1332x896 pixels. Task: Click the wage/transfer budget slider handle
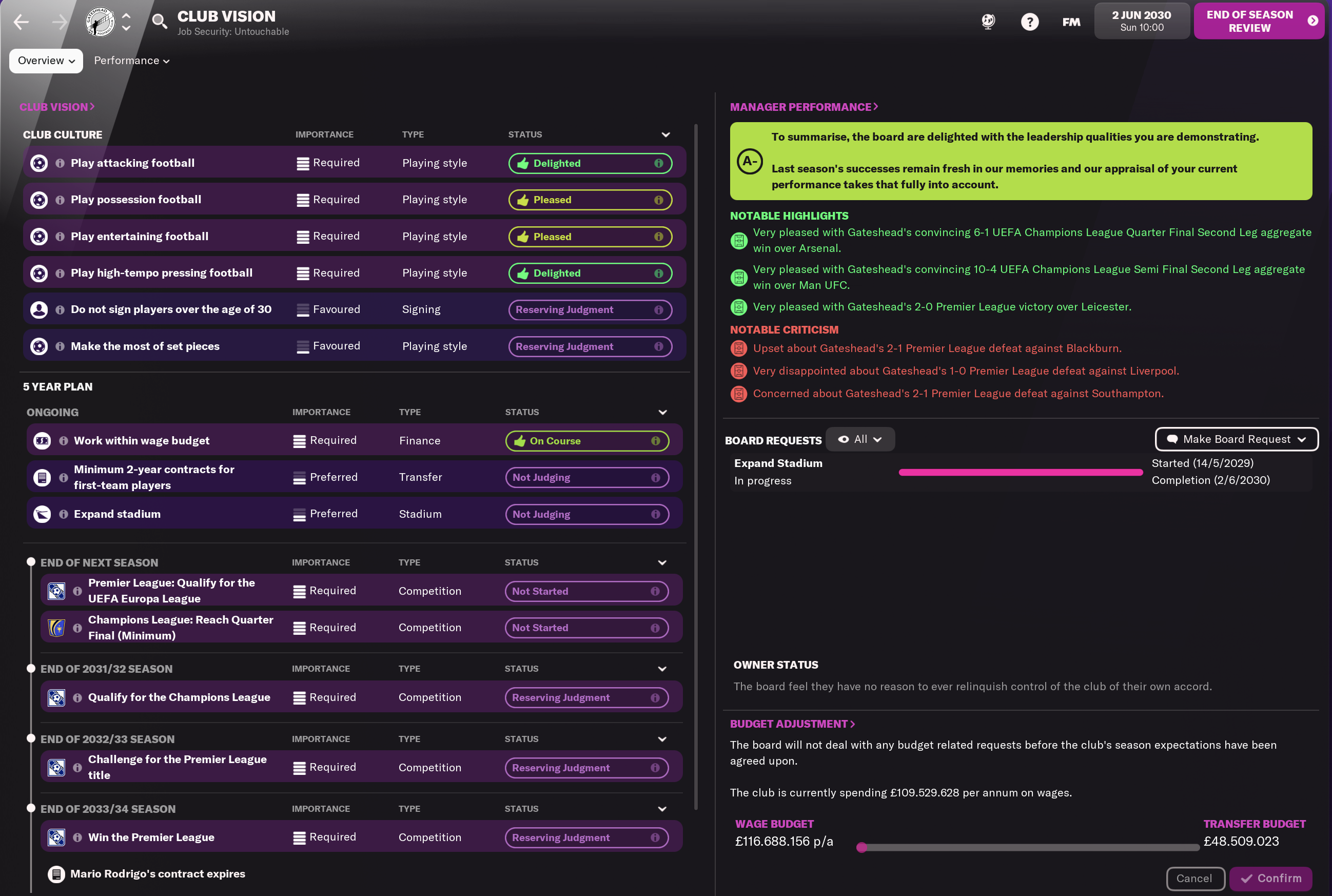[x=861, y=847]
